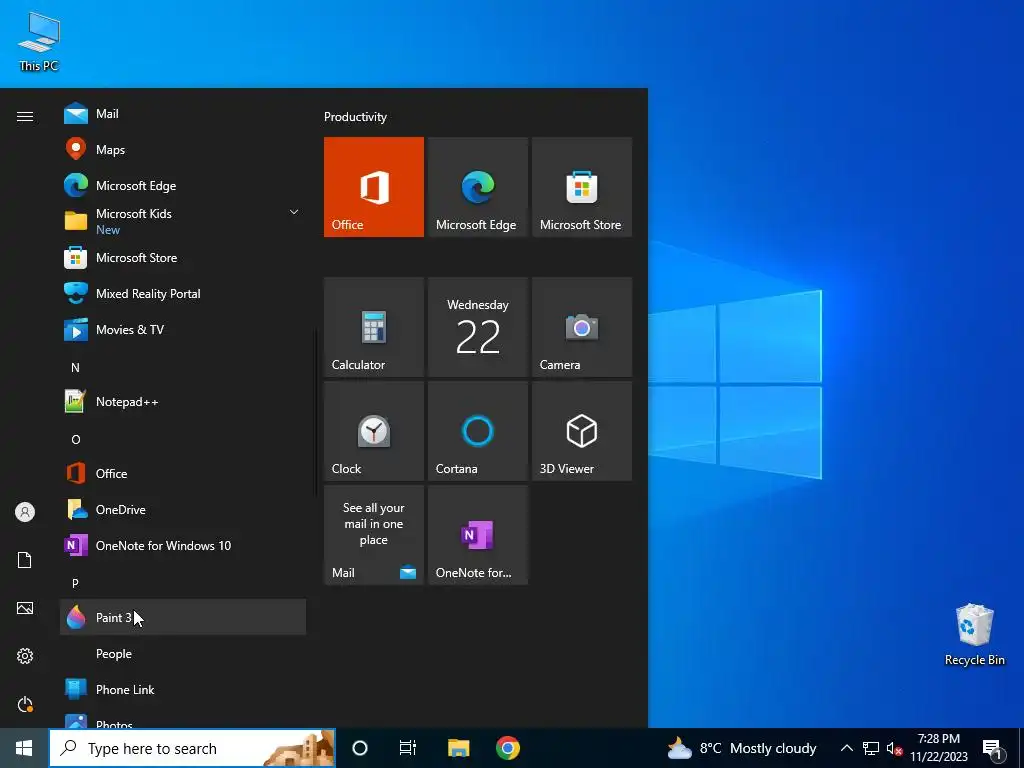Viewport: 1024px width, 768px height.
Task: Open the Cortana tile
Action: coord(477,431)
